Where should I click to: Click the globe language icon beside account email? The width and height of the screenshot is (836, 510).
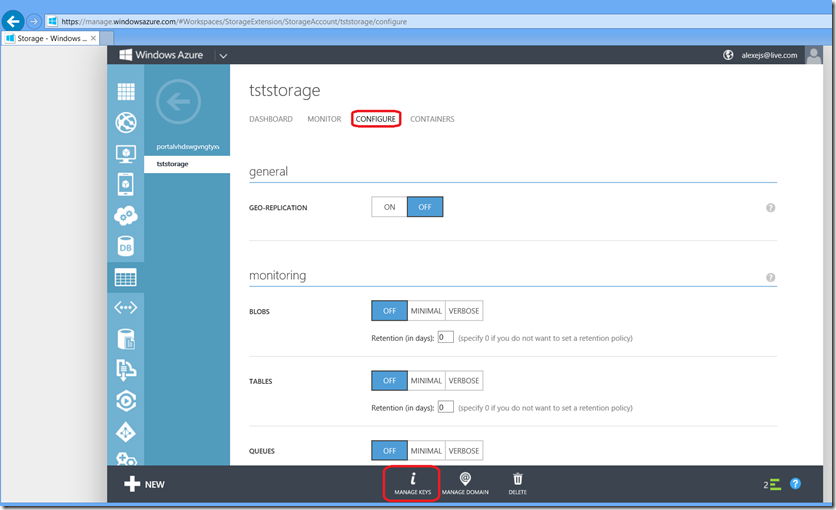click(728, 55)
